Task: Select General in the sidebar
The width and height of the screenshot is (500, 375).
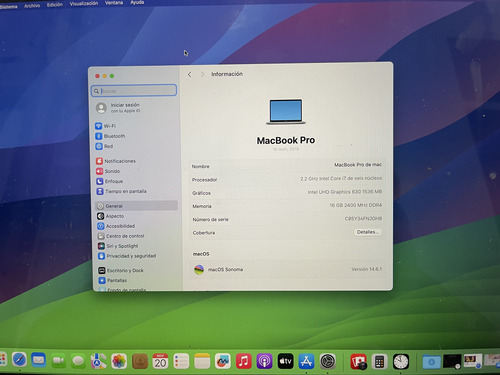Action: tap(137, 206)
